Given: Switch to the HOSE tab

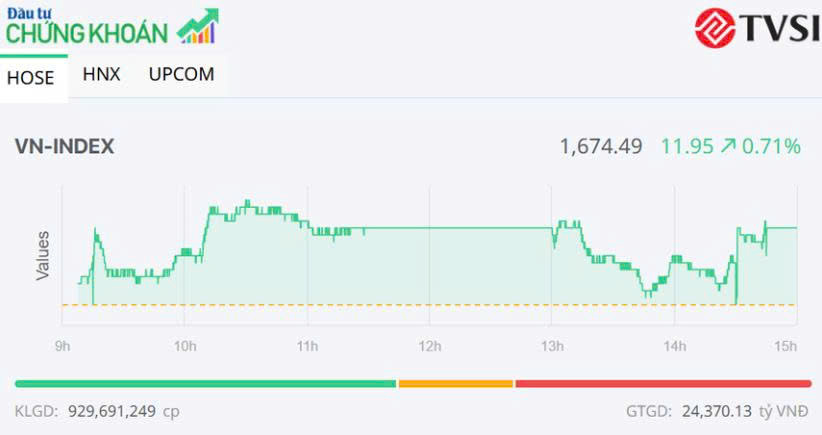Looking at the screenshot, I should pos(31,78).
